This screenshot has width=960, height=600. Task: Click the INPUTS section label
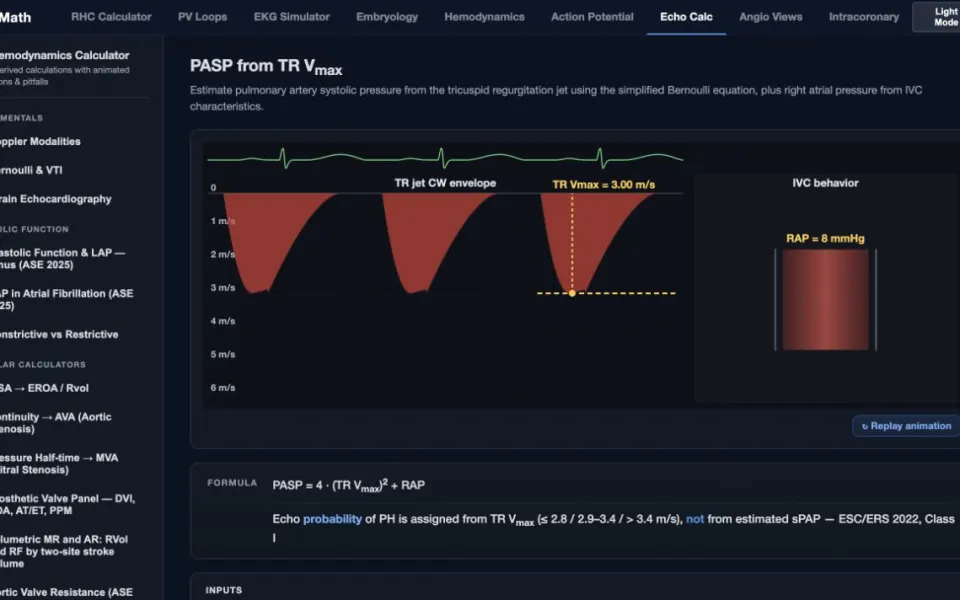pos(224,590)
